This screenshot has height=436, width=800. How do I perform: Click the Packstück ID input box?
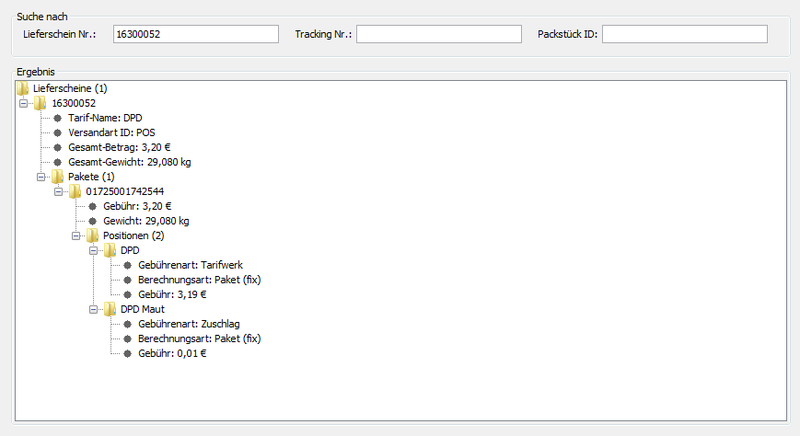coord(684,34)
